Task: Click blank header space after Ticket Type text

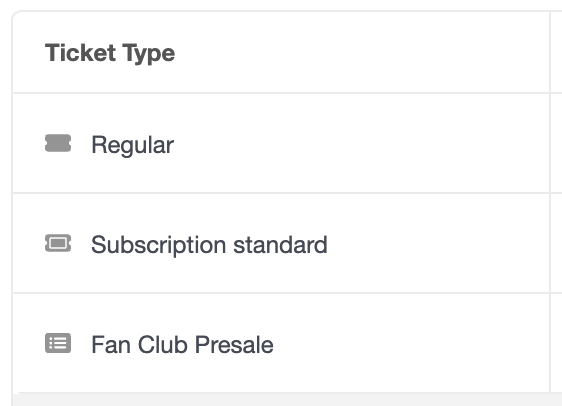Action: click(x=358, y=52)
